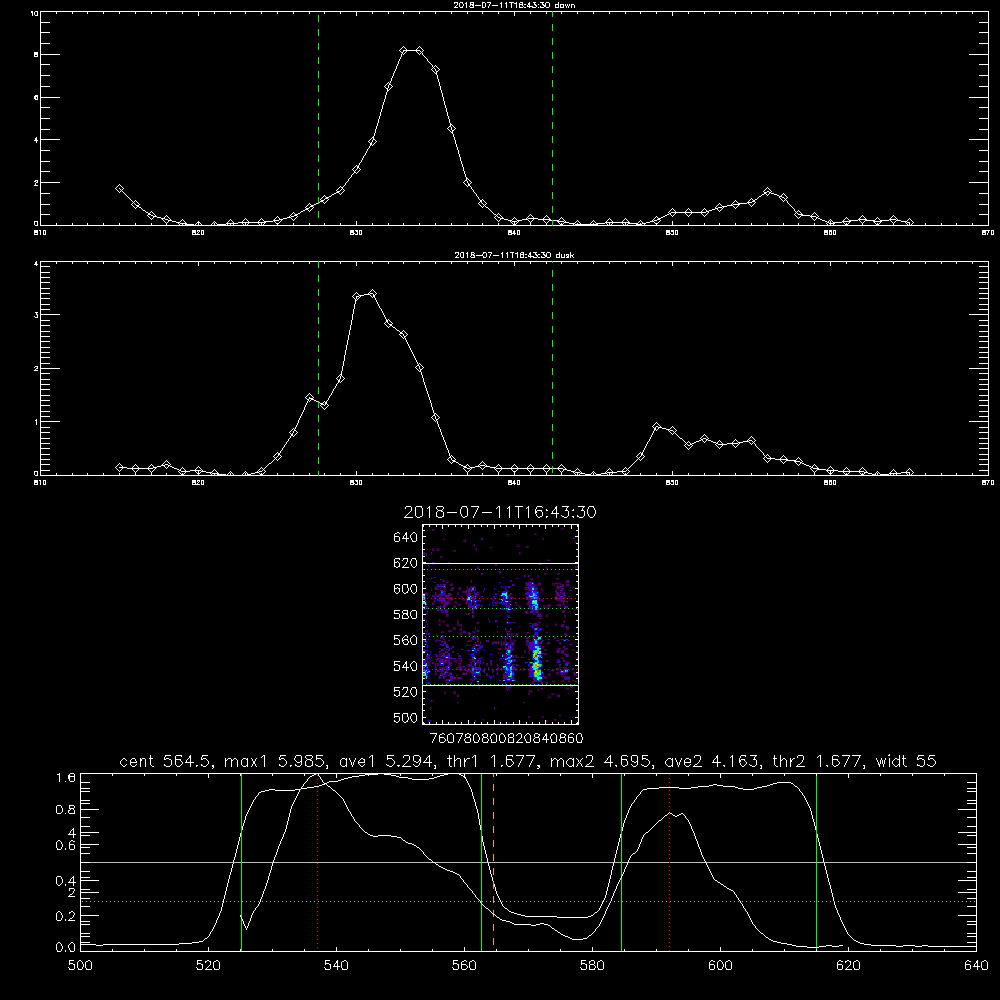Click the spectrogram image thumbnail

tap(501, 624)
